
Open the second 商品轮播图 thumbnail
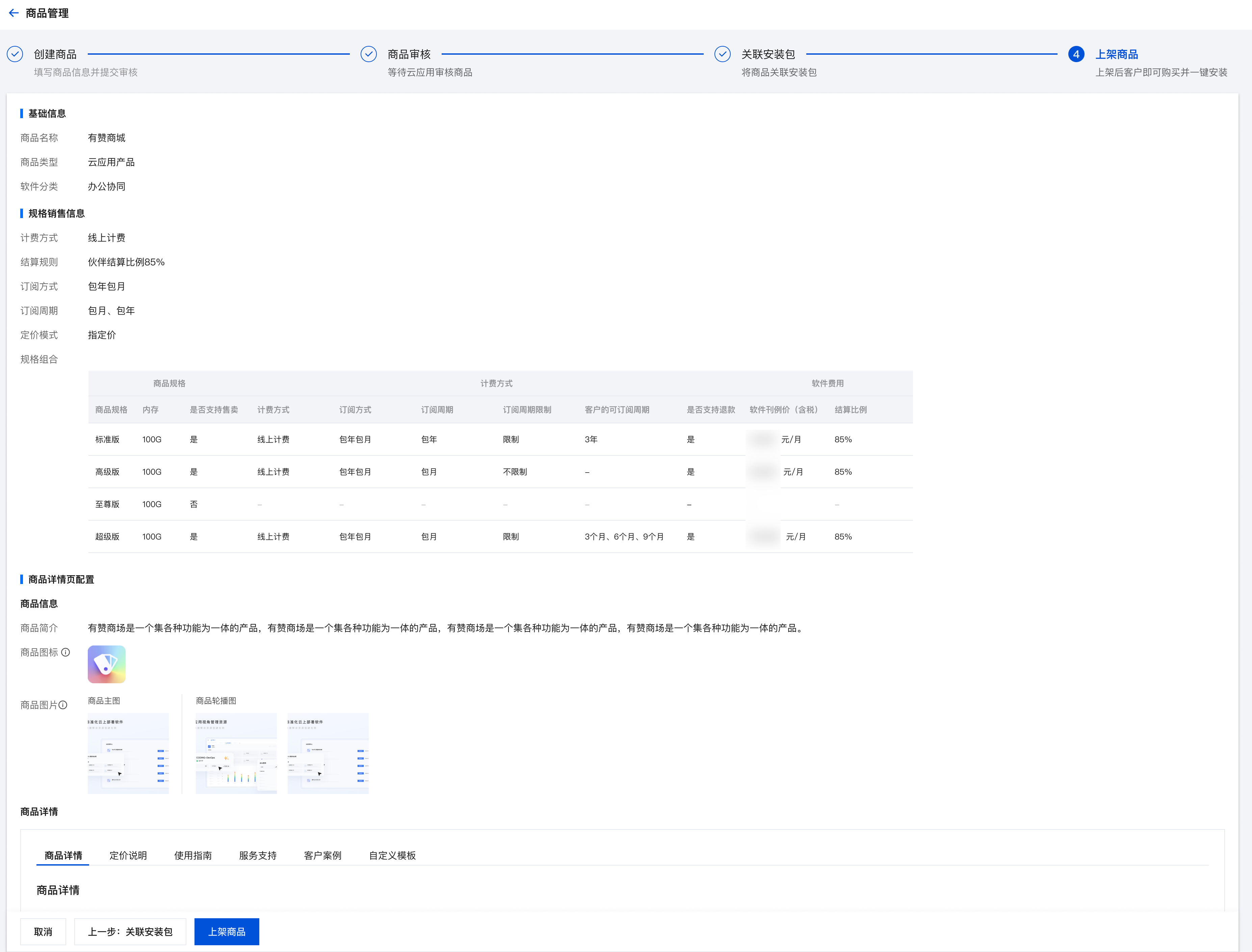pyautogui.click(x=328, y=753)
